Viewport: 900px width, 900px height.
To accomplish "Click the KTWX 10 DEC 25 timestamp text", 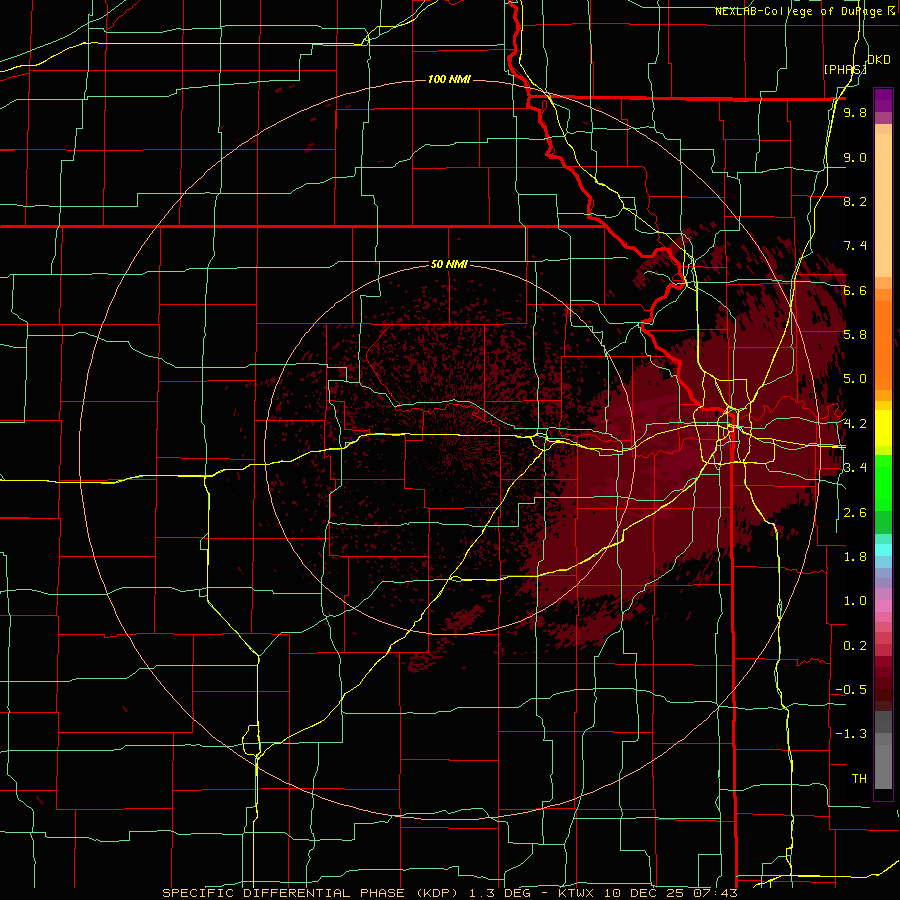I will point(647,893).
